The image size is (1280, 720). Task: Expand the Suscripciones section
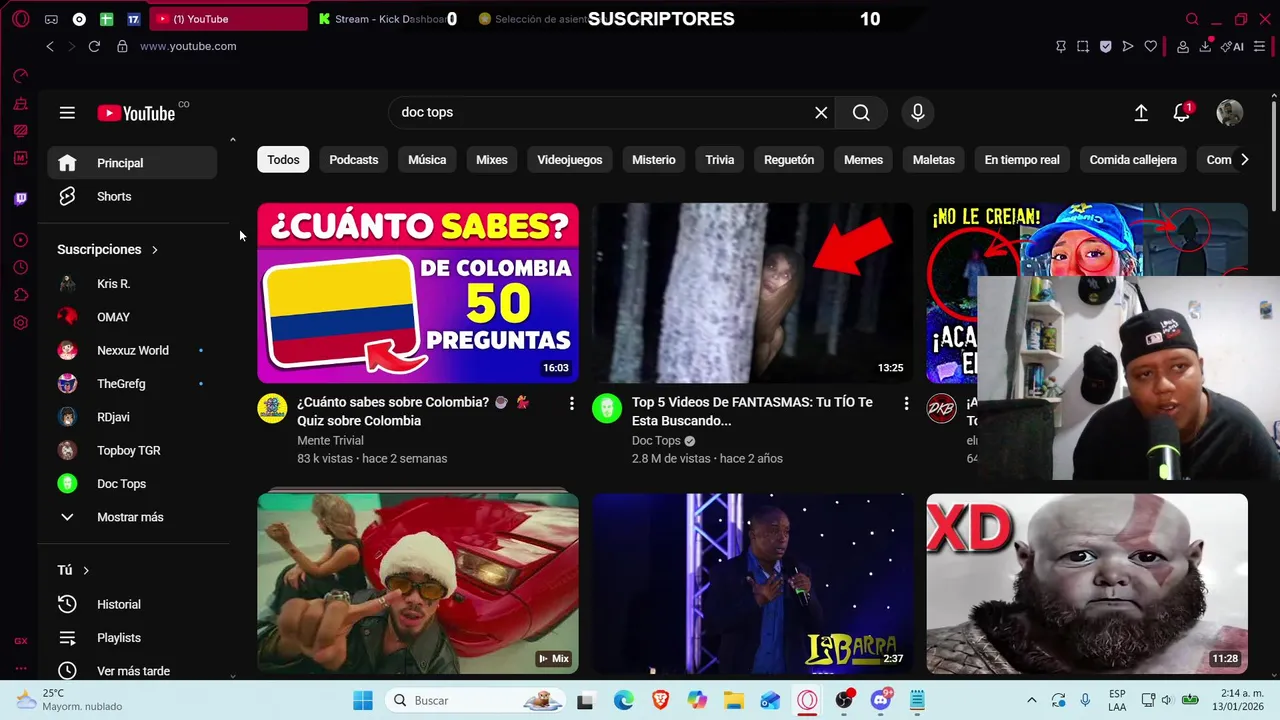(x=108, y=249)
